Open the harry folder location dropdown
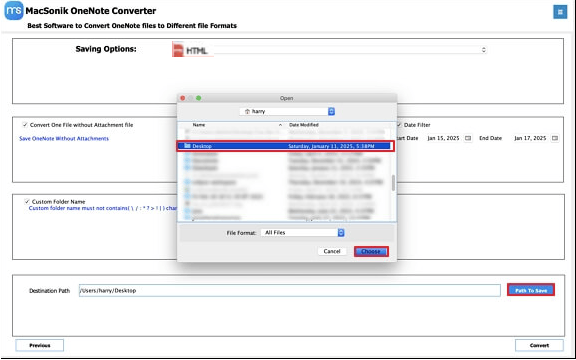 click(287, 111)
